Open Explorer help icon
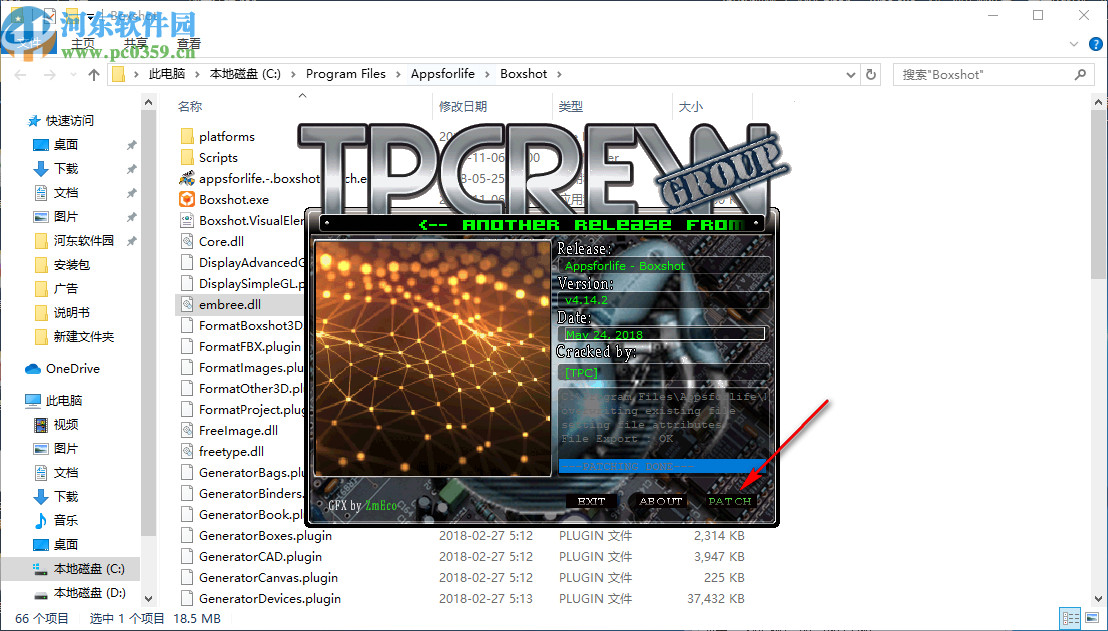 point(1095,44)
